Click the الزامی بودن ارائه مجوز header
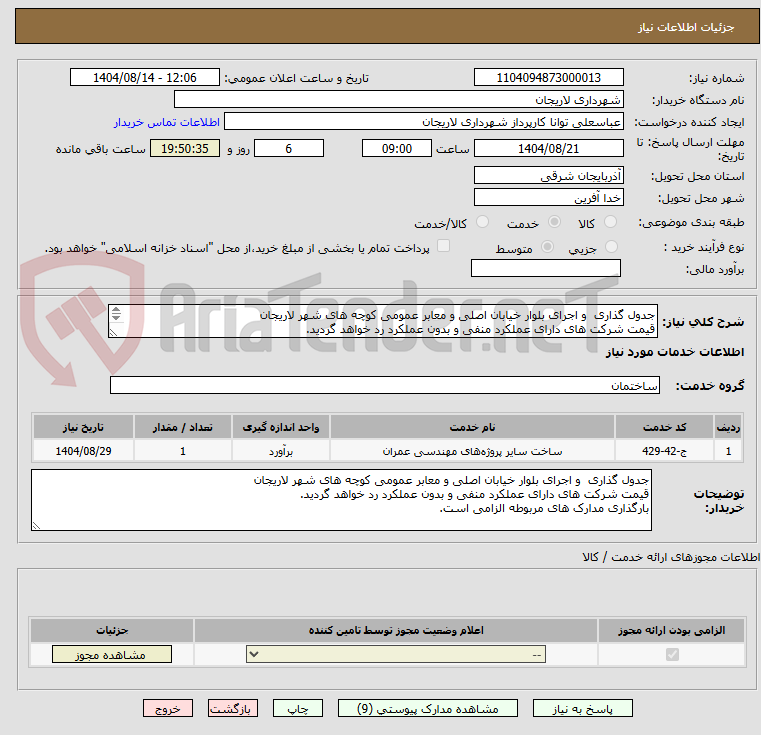 click(x=672, y=630)
